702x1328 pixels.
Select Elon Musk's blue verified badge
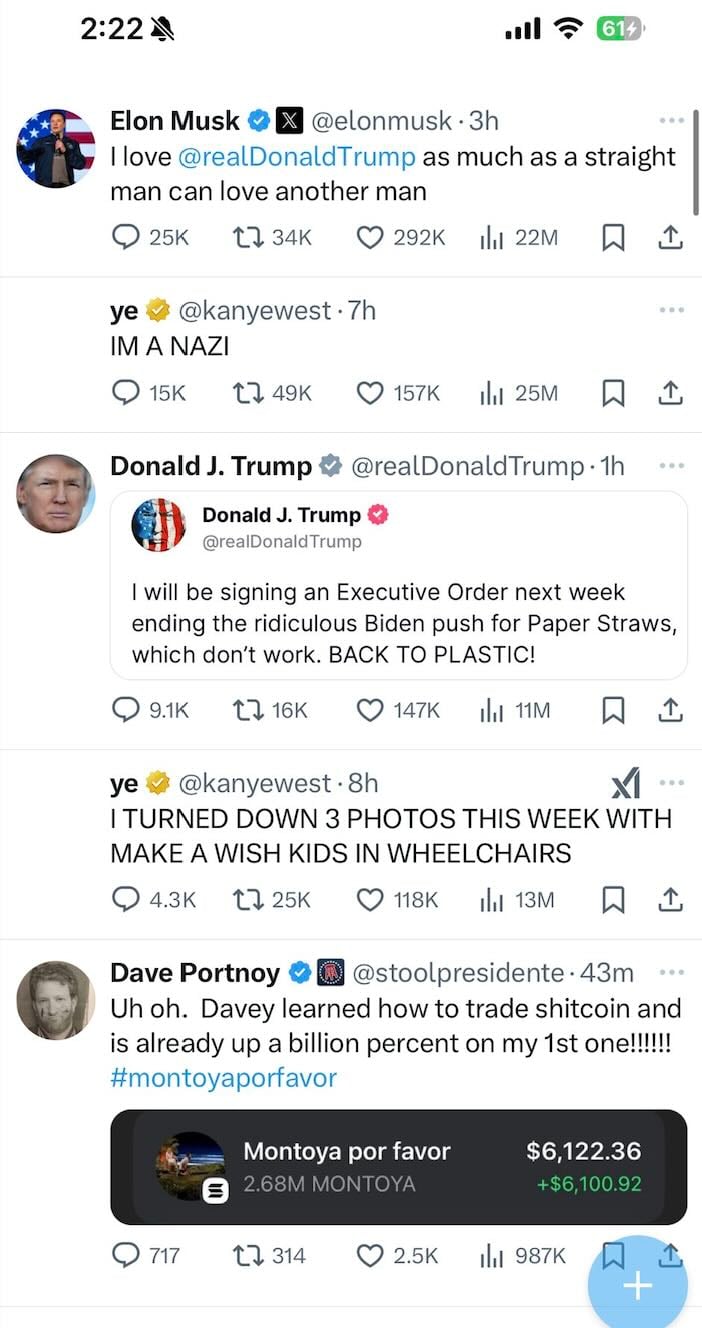259,120
